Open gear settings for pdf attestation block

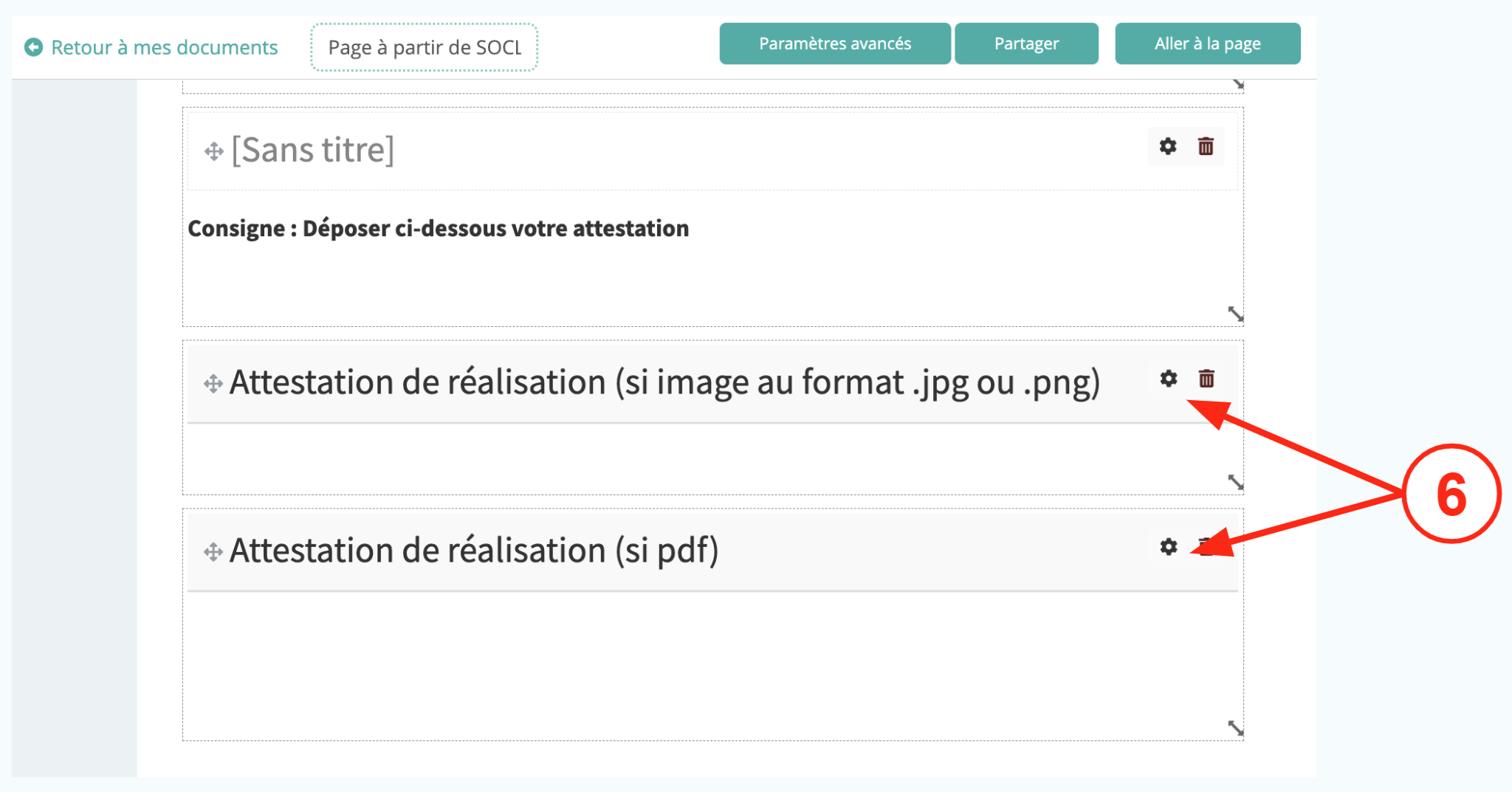(1168, 547)
